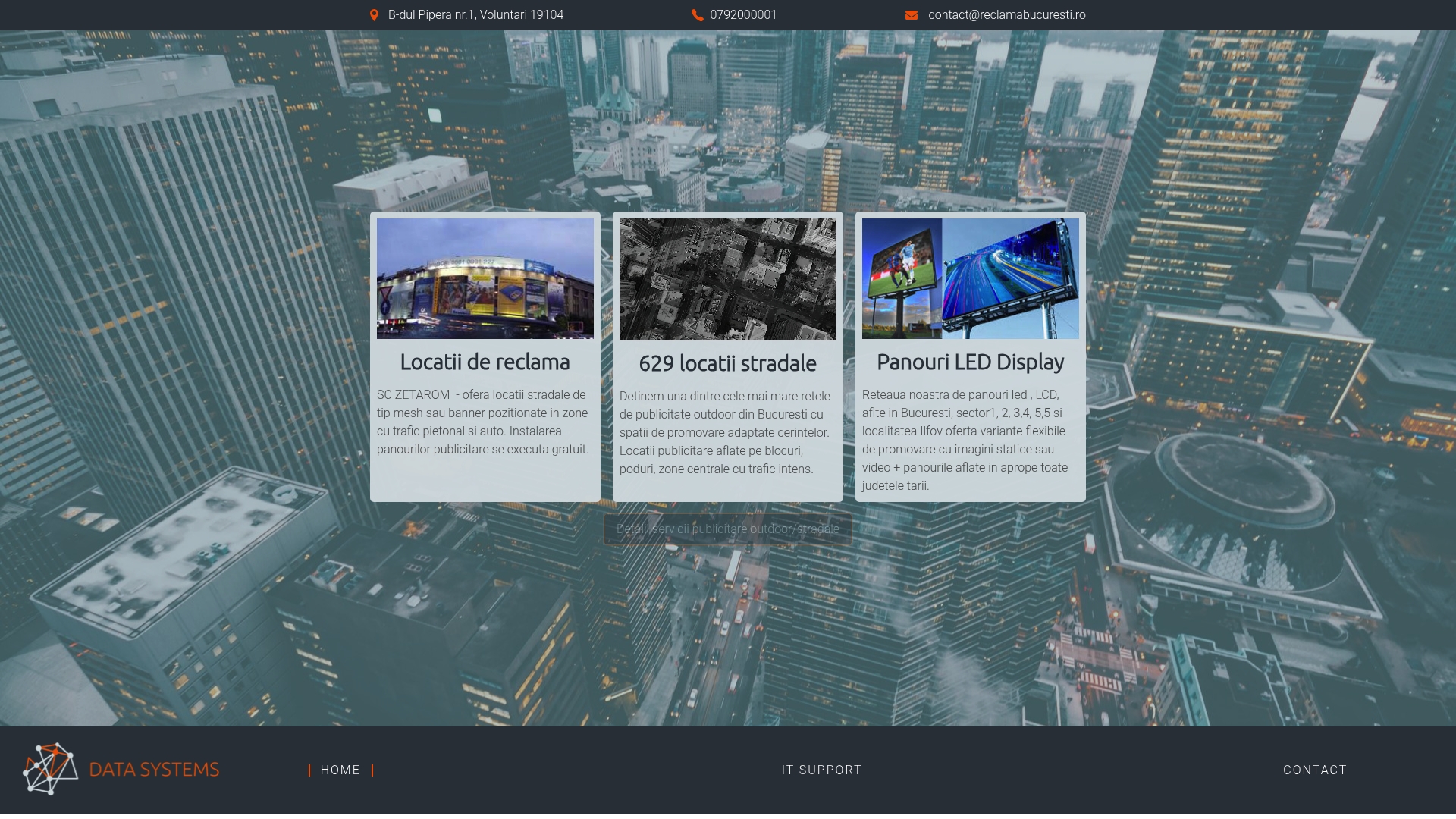Click the SC ZETAROM description paragraph
1456x819 pixels.
click(x=484, y=422)
